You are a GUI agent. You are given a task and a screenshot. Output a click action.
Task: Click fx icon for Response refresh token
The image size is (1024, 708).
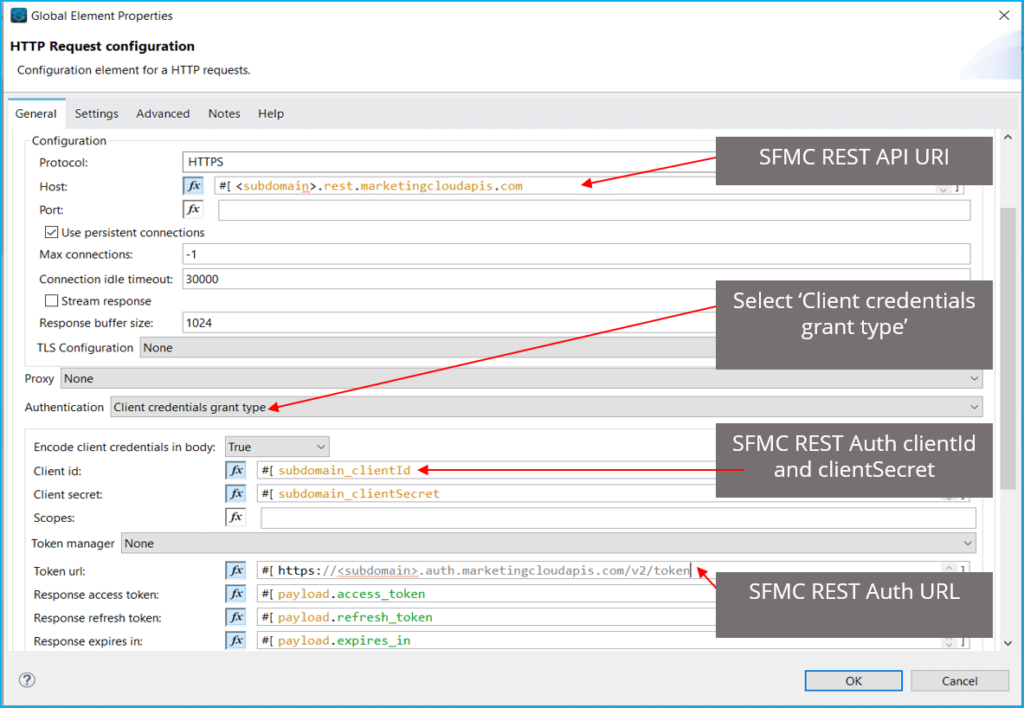pyautogui.click(x=236, y=618)
